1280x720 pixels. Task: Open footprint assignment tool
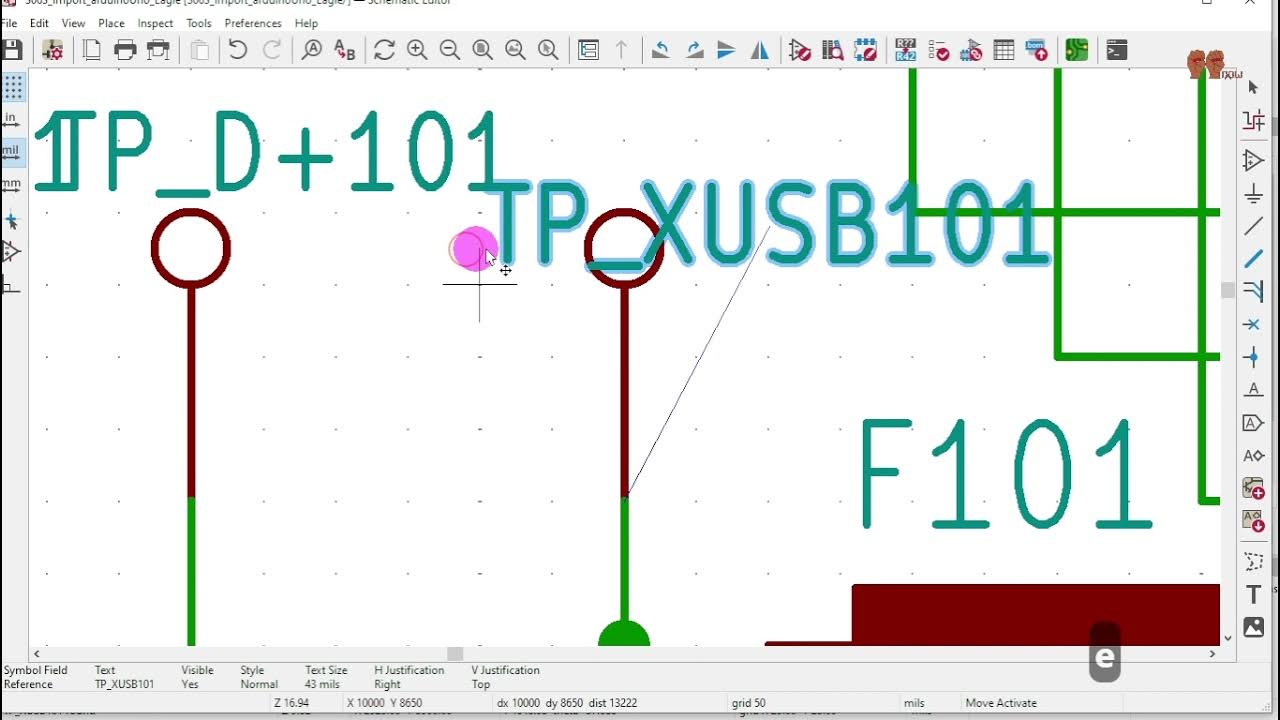(971, 50)
